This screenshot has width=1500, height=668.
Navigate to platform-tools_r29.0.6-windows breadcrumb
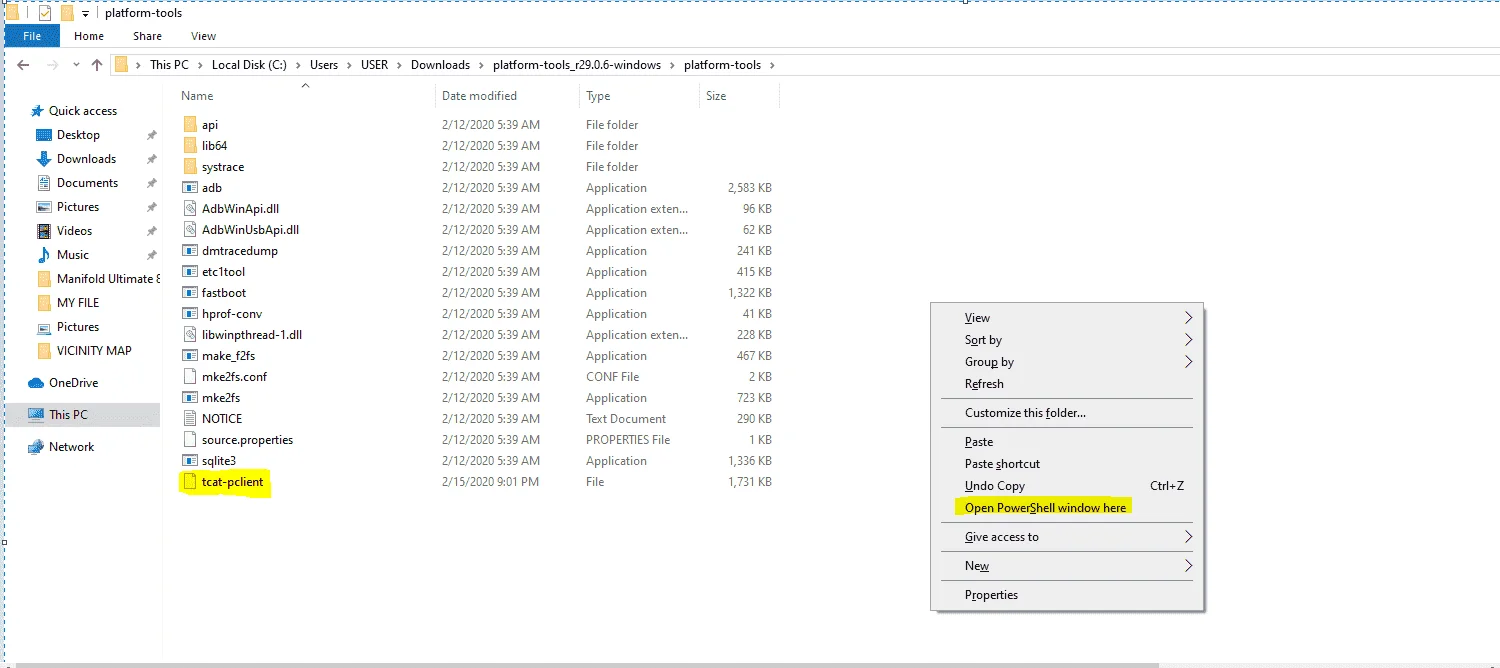[577, 65]
